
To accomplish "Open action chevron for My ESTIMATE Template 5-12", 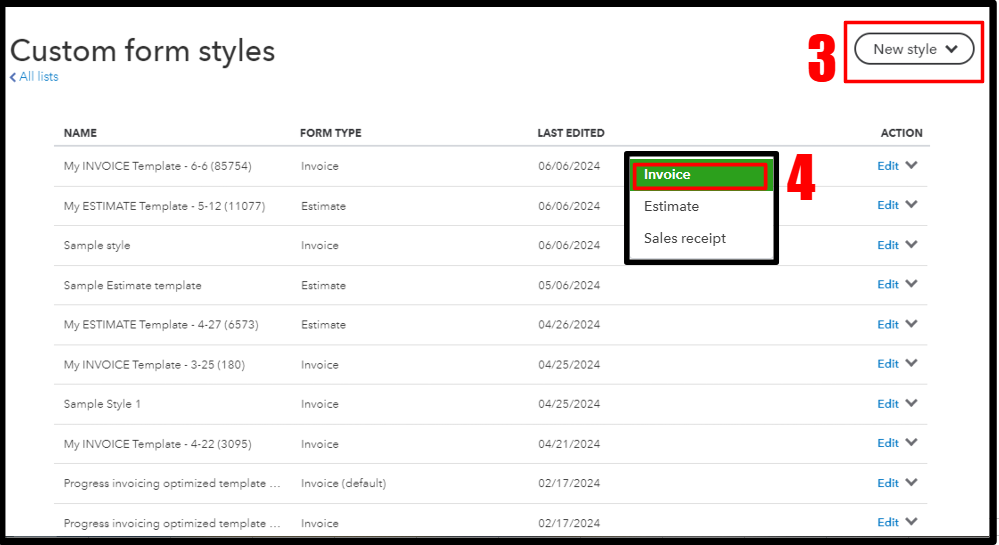I will click(x=911, y=205).
